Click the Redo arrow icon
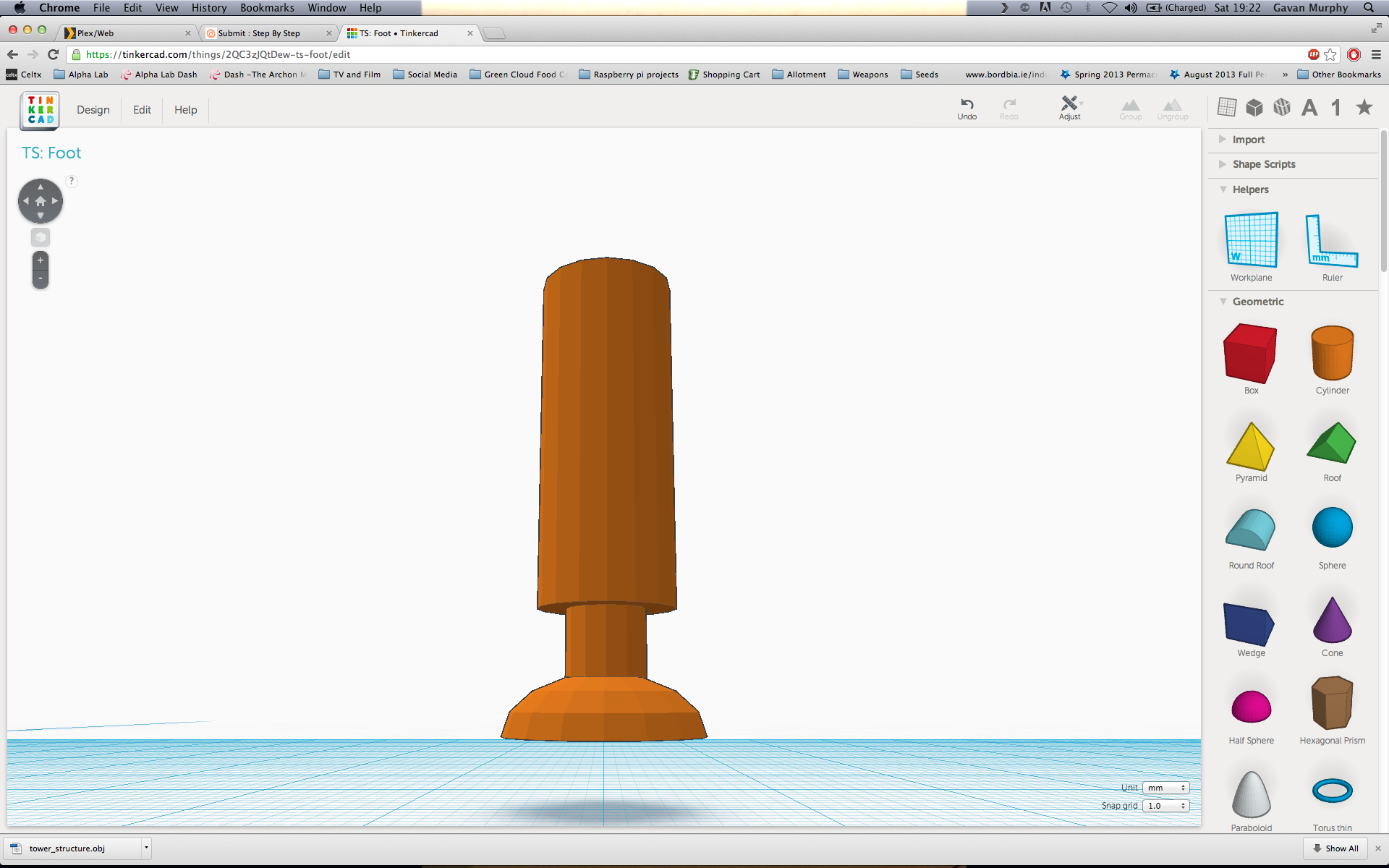The image size is (1389, 868). point(1009,103)
